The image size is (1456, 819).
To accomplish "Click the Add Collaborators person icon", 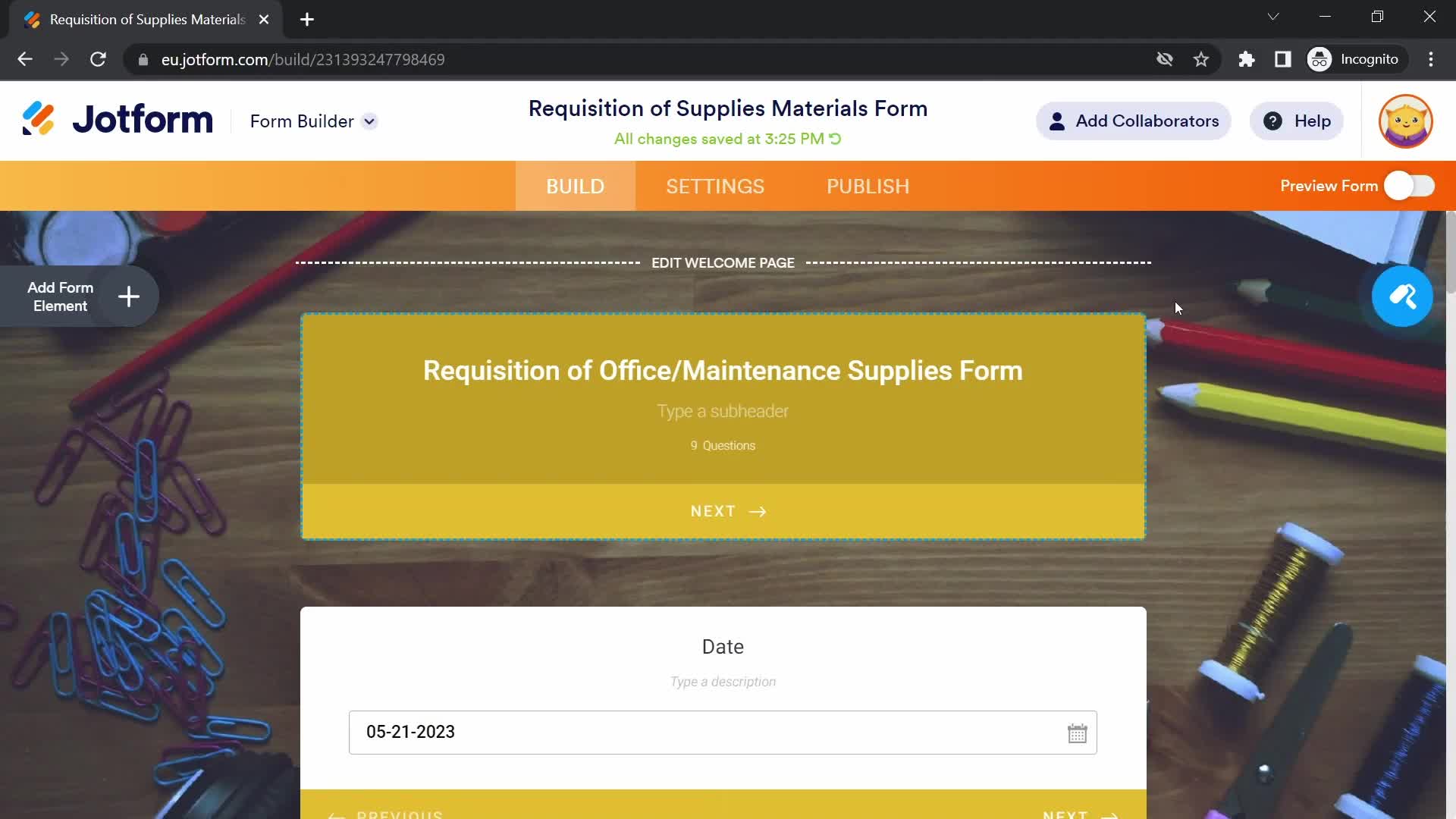I will (x=1057, y=121).
